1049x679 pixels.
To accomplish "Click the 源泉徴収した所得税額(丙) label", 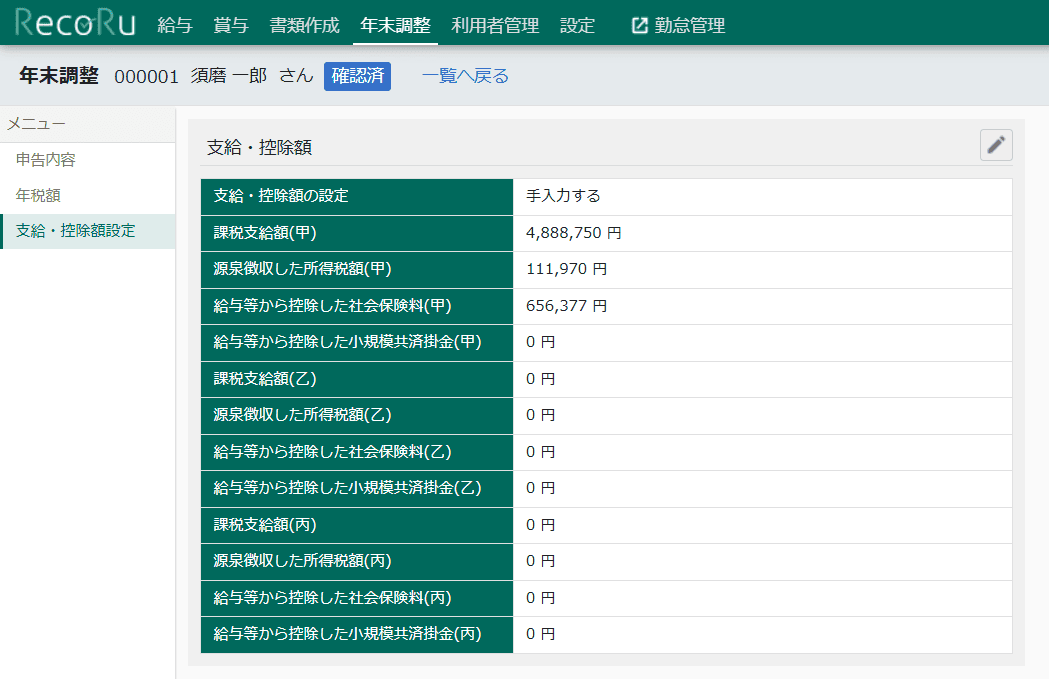I will [302, 561].
